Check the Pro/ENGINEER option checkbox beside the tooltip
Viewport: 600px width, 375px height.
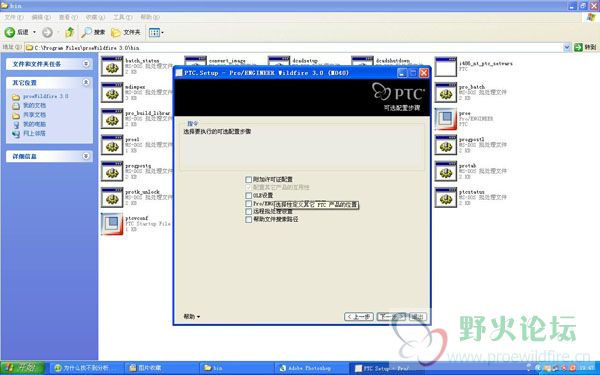coord(248,204)
